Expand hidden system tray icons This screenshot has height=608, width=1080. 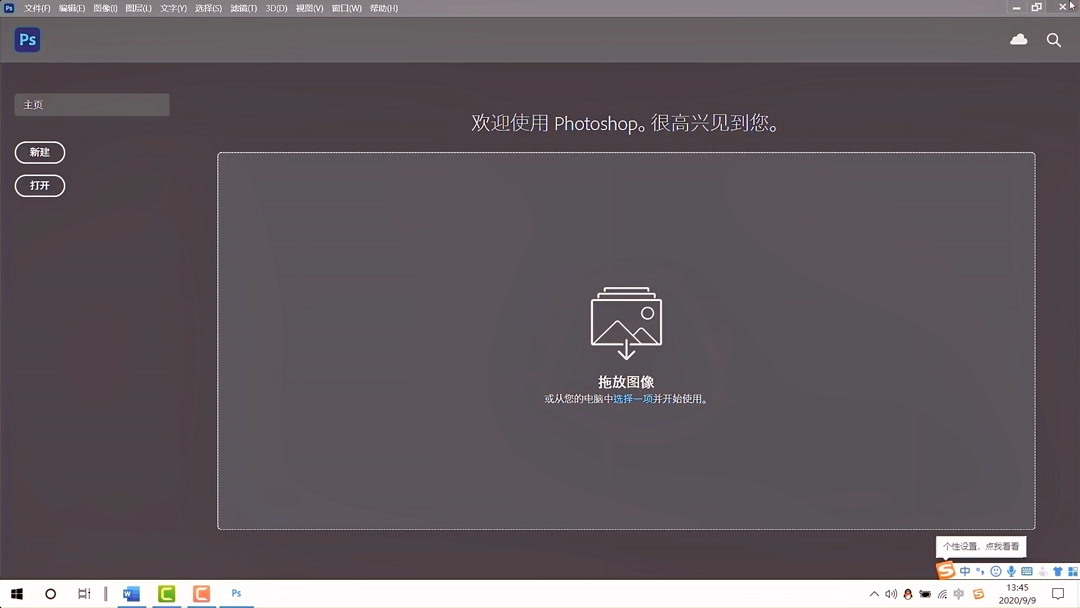874,593
